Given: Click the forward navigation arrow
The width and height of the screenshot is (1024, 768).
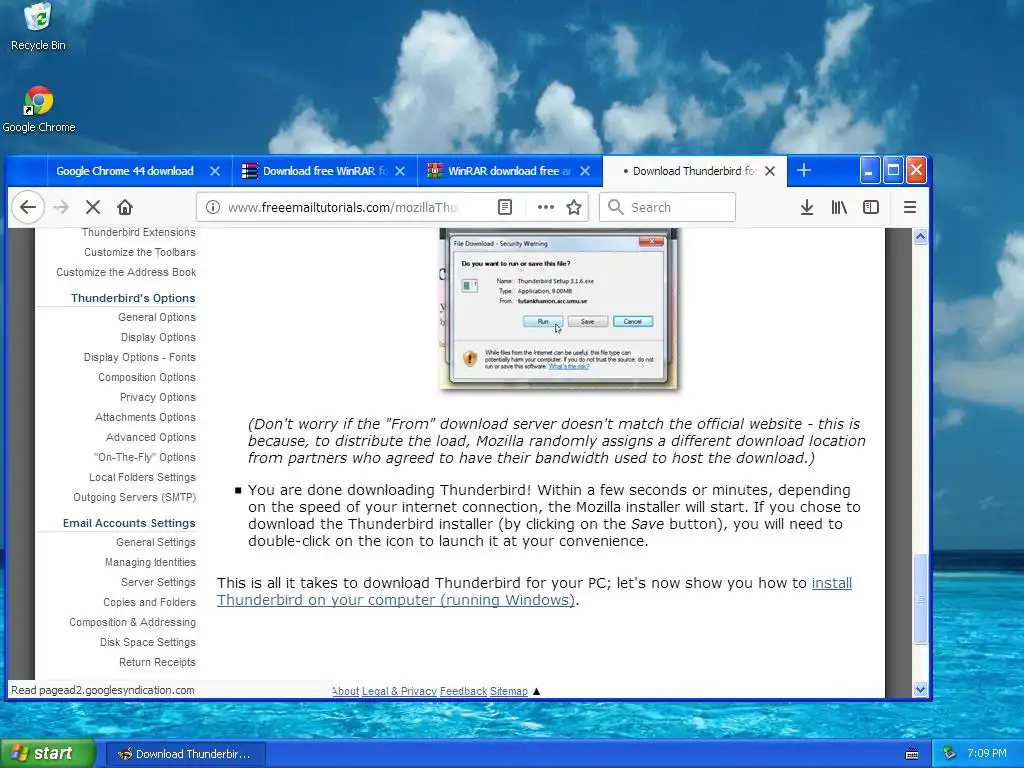Looking at the screenshot, I should 61,208.
